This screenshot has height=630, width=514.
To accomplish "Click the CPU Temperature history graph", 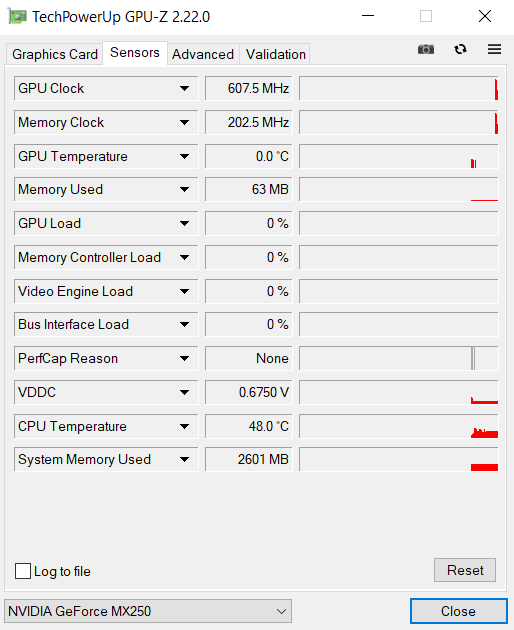I will click(x=399, y=426).
